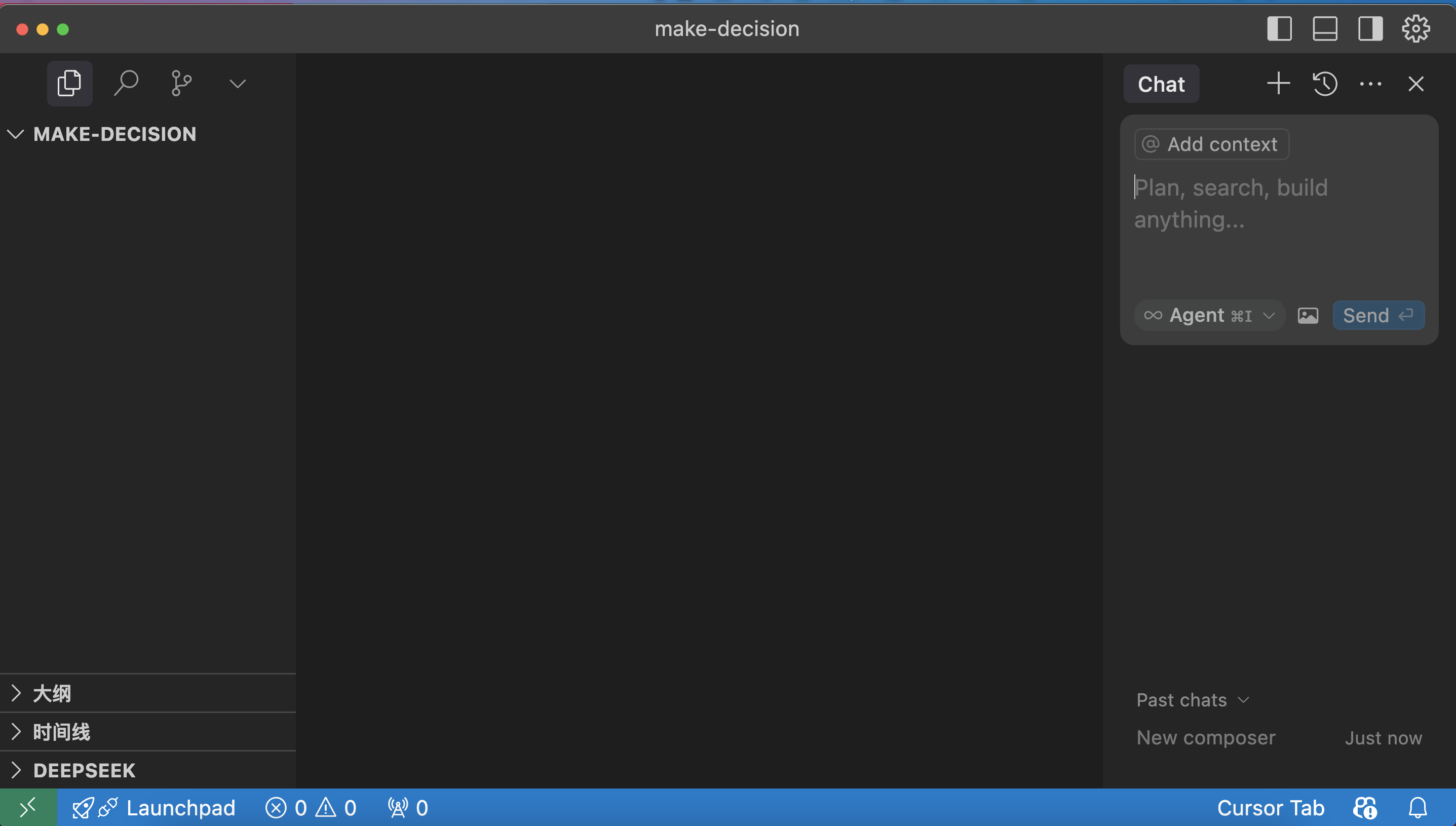
Task: Select the Chat tab
Action: point(1161,84)
